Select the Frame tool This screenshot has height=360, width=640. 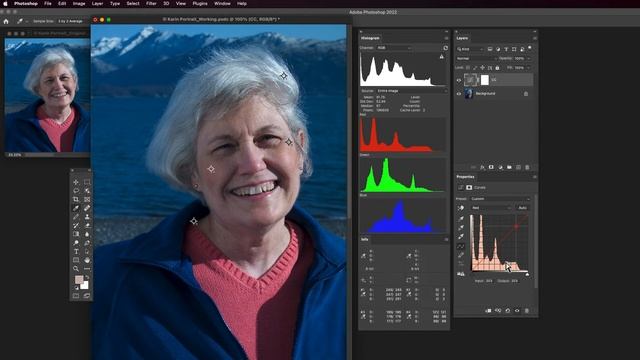point(87,200)
